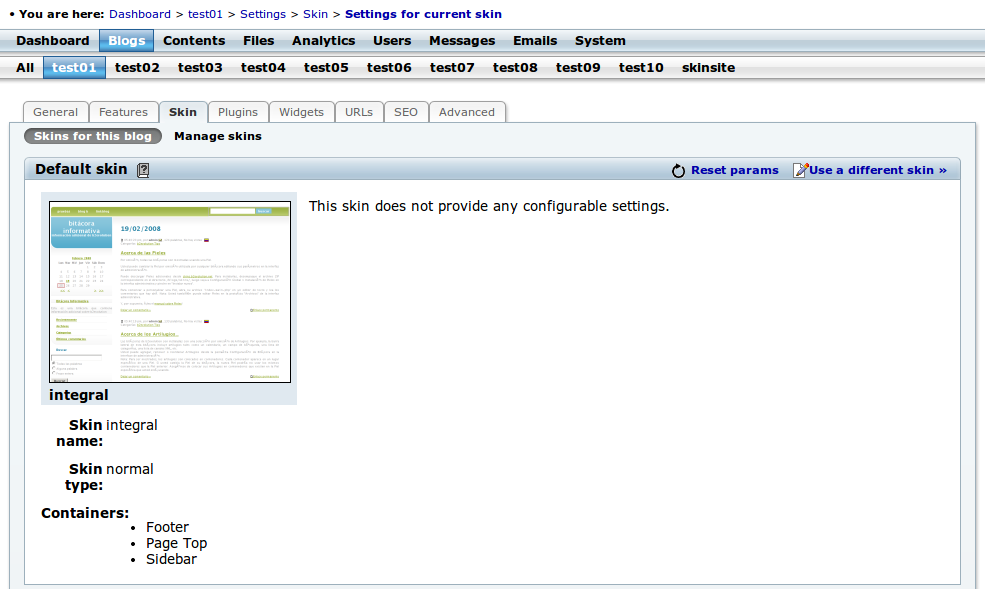Image resolution: width=985 pixels, height=589 pixels.
Task: Go to Contents menu
Action: (194, 41)
